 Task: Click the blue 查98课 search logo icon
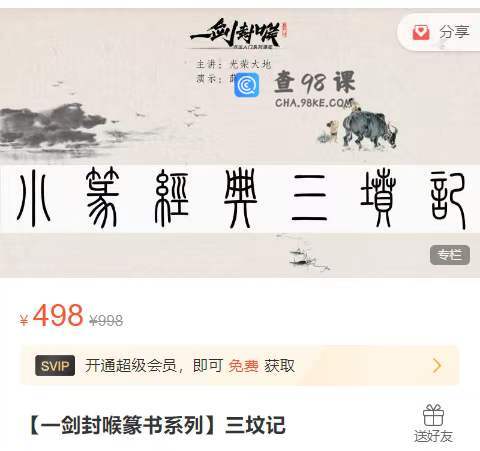coord(247,85)
